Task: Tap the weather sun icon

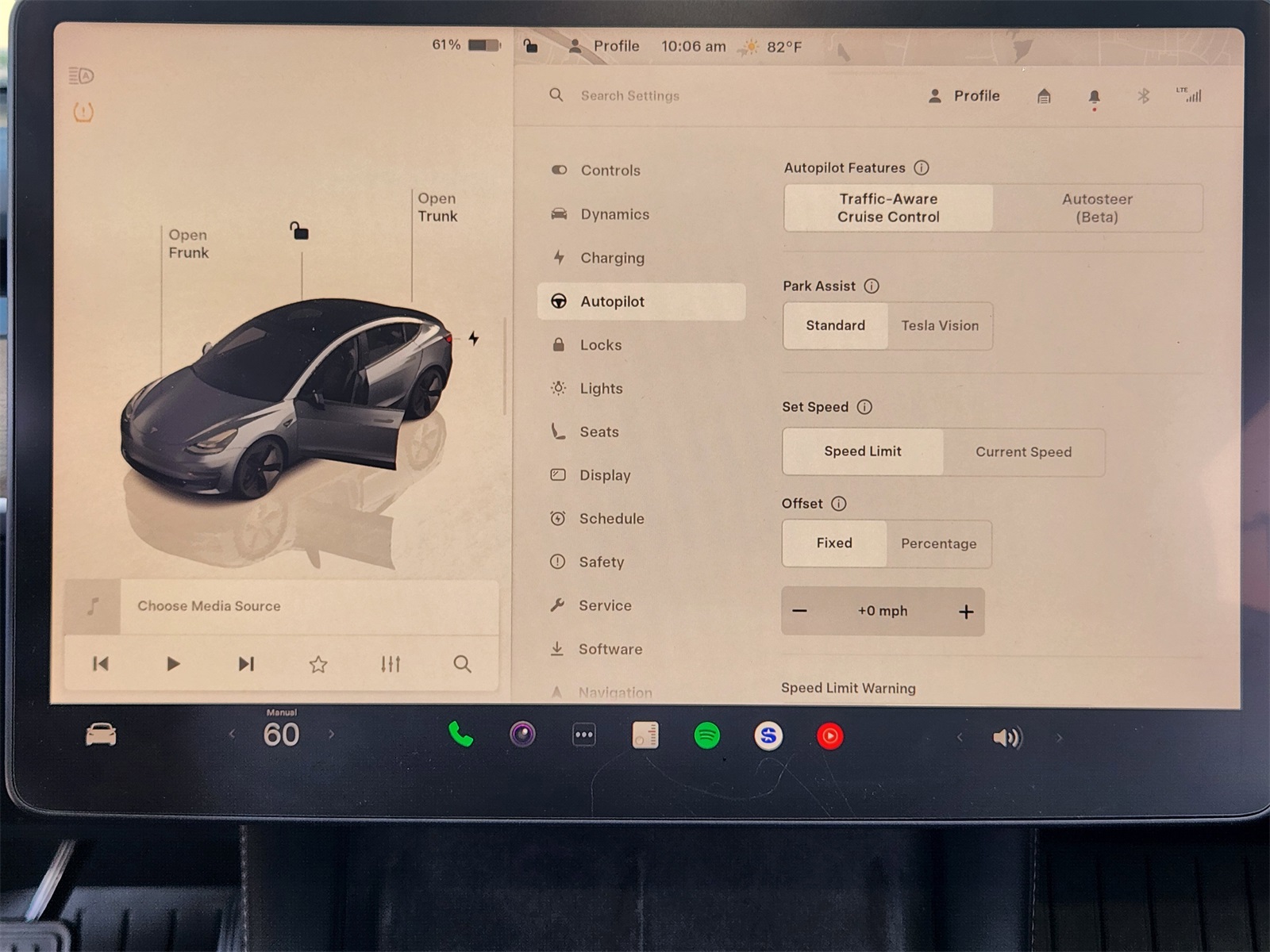Action: [x=749, y=47]
